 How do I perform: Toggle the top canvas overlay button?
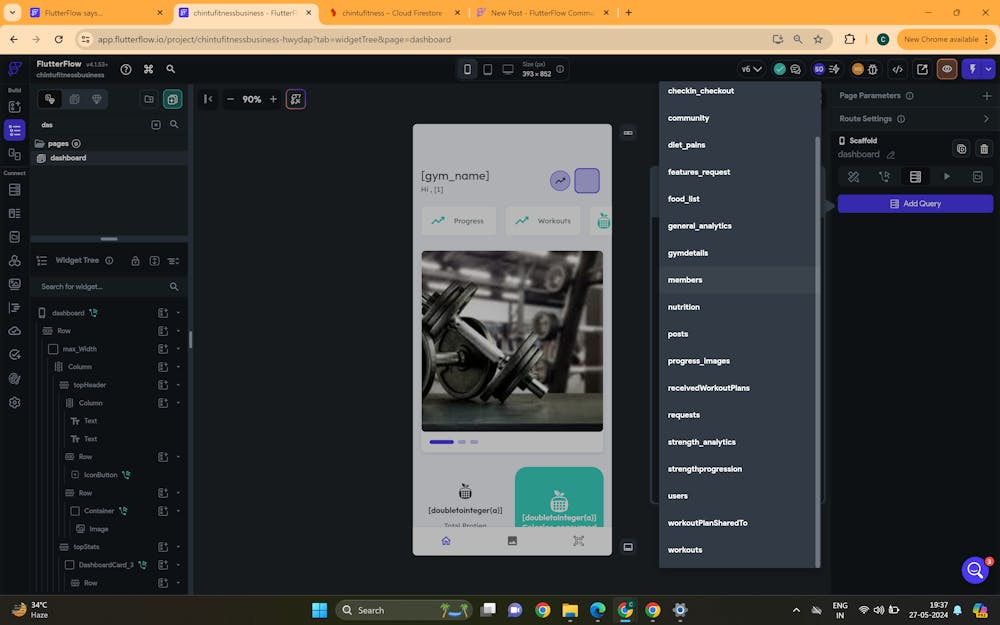click(x=628, y=133)
